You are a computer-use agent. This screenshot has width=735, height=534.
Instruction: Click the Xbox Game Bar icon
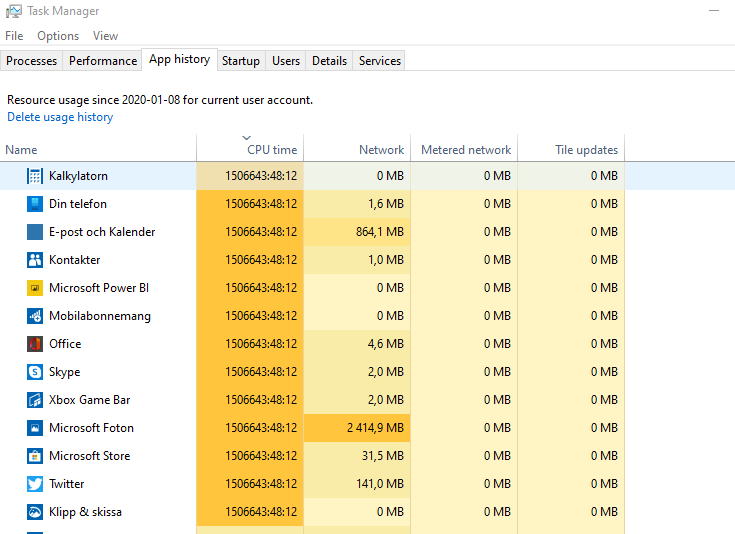(x=35, y=400)
